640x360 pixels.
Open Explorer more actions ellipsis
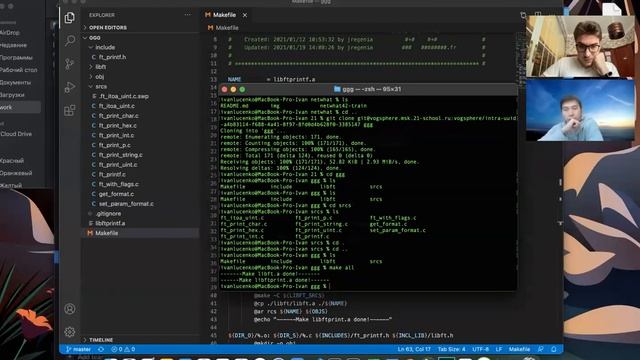(x=187, y=15)
